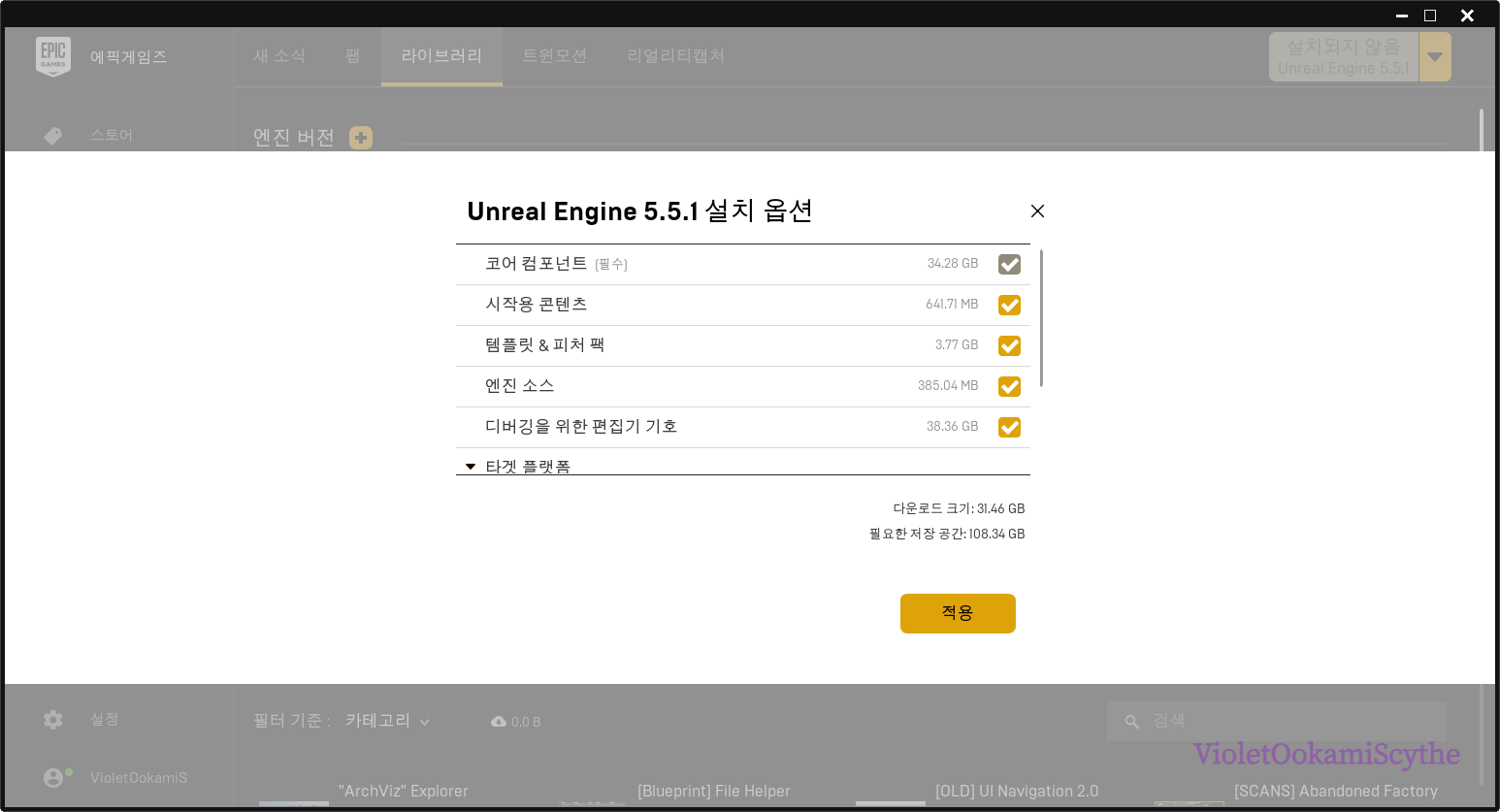This screenshot has width=1500, height=812.
Task: Click 코어 컴포넌트 row label
Action: coord(537,264)
